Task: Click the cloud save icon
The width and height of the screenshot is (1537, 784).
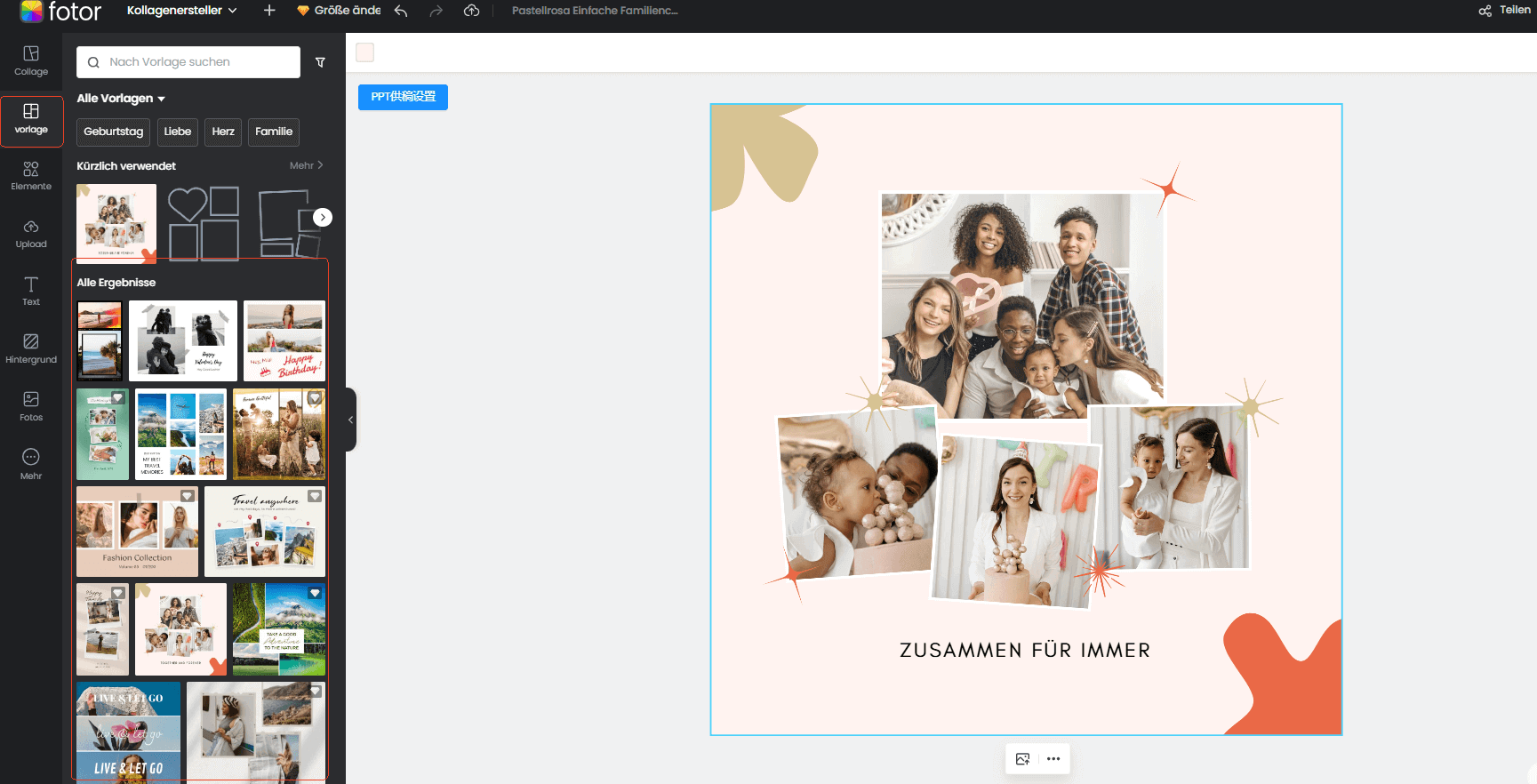Action: [x=472, y=11]
